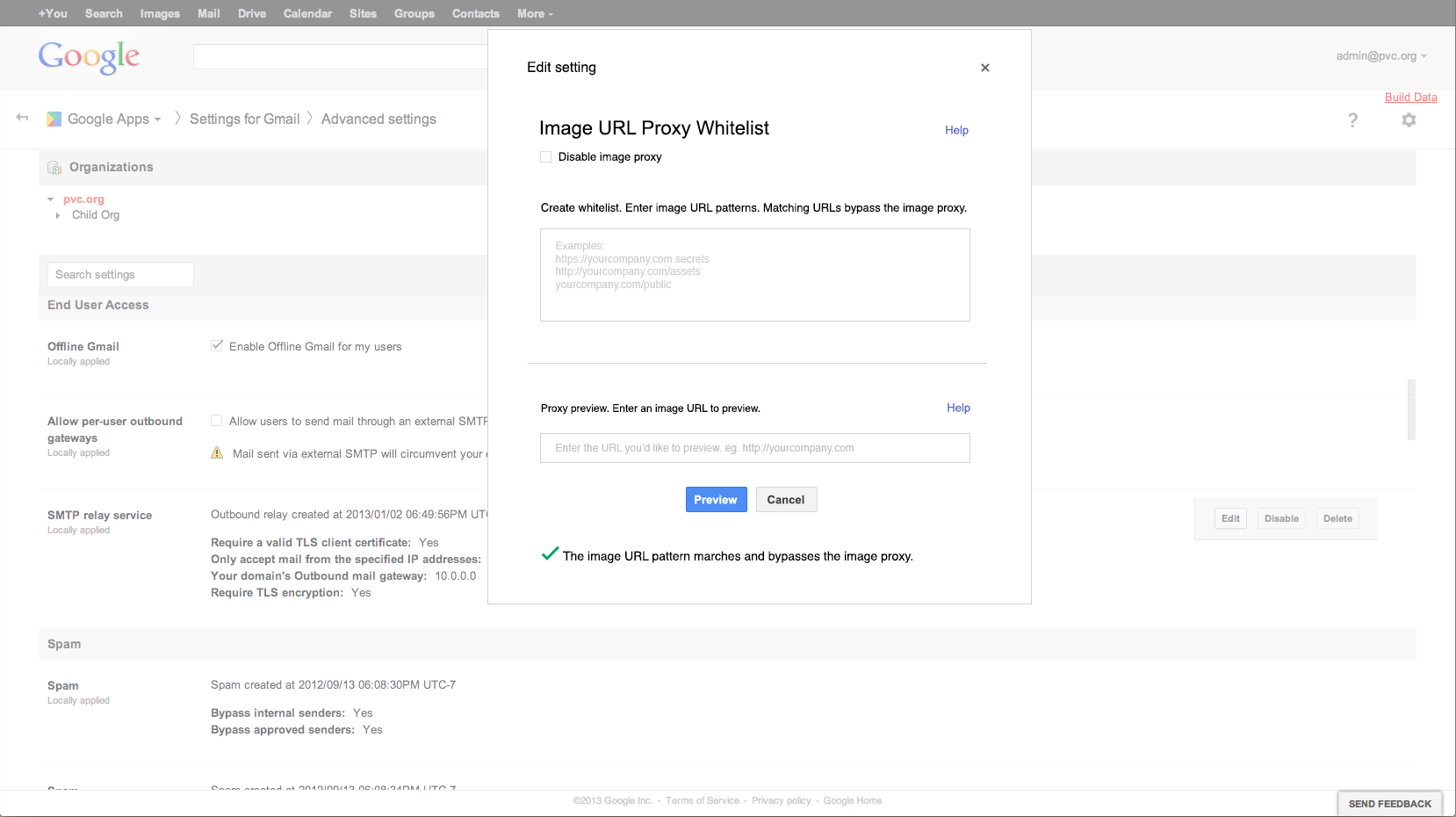
Task: Select Child Org in organization tree
Action: [96, 215]
